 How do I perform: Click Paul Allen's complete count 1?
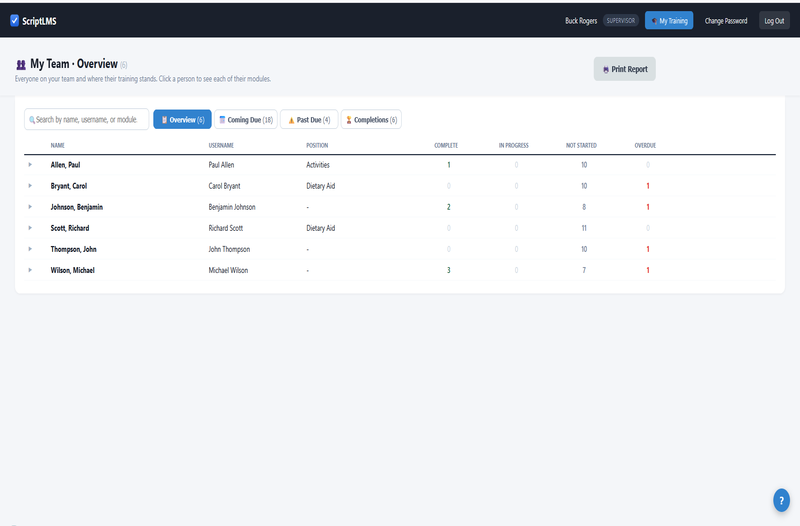449,165
